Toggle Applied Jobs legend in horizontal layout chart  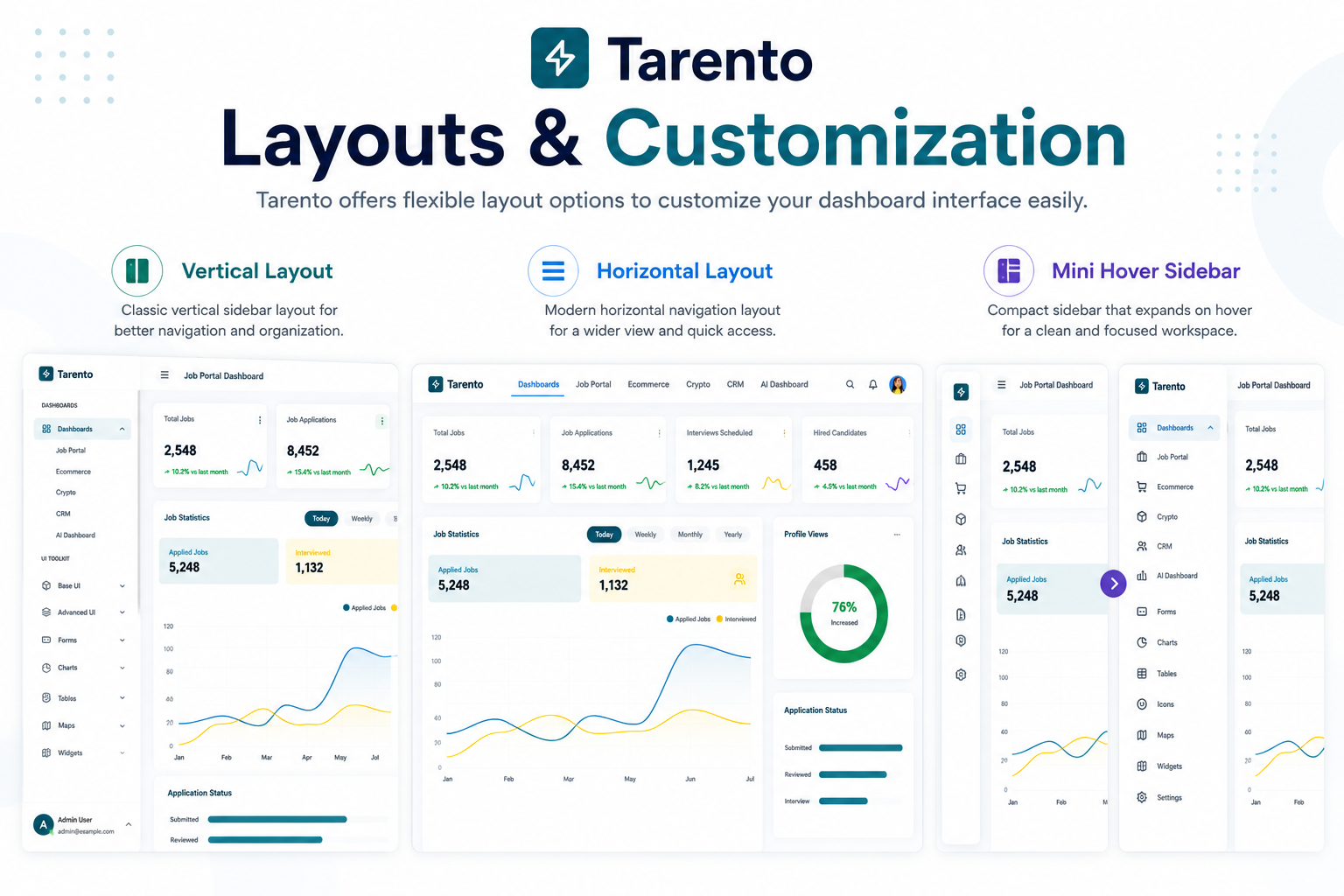coord(689,619)
